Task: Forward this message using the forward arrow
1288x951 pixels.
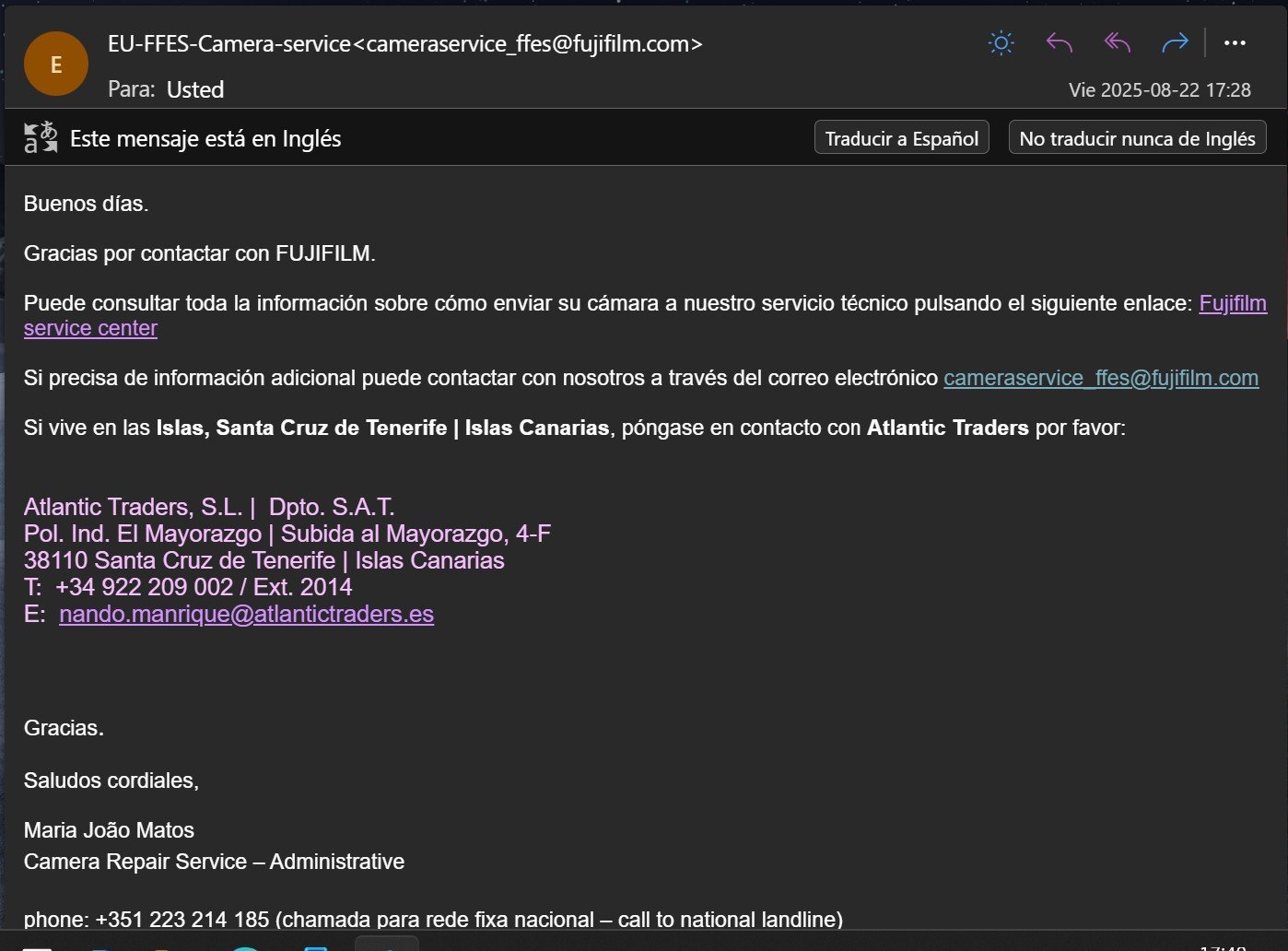Action: pyautogui.click(x=1175, y=43)
